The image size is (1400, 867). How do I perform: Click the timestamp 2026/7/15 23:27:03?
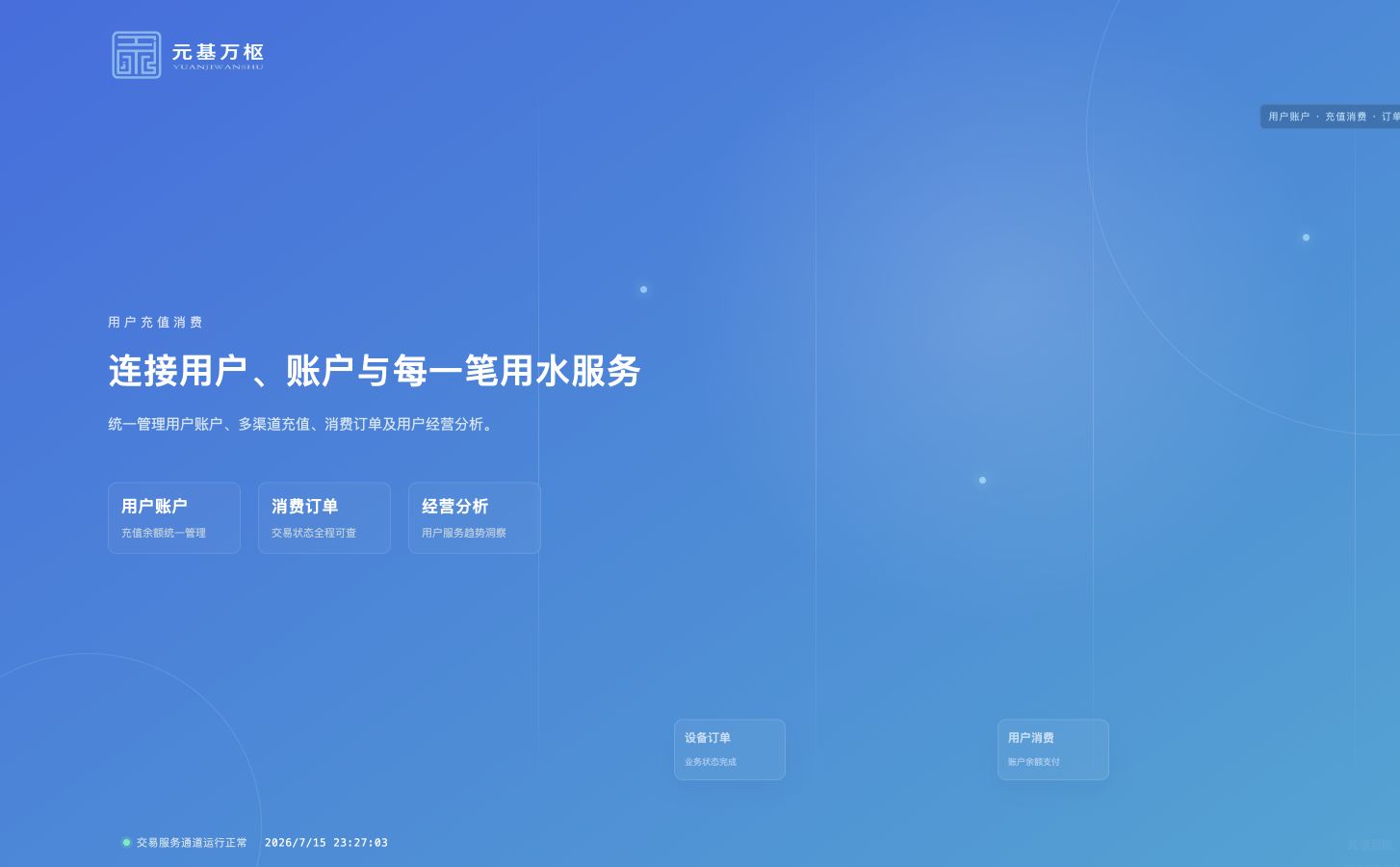(x=326, y=843)
